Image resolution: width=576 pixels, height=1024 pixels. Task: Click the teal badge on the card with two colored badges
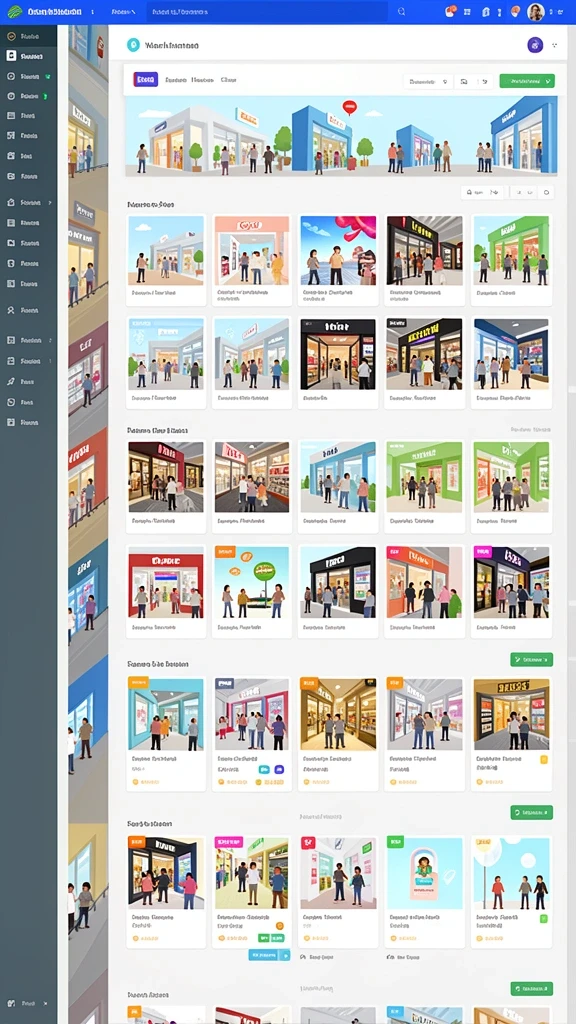coord(264,770)
